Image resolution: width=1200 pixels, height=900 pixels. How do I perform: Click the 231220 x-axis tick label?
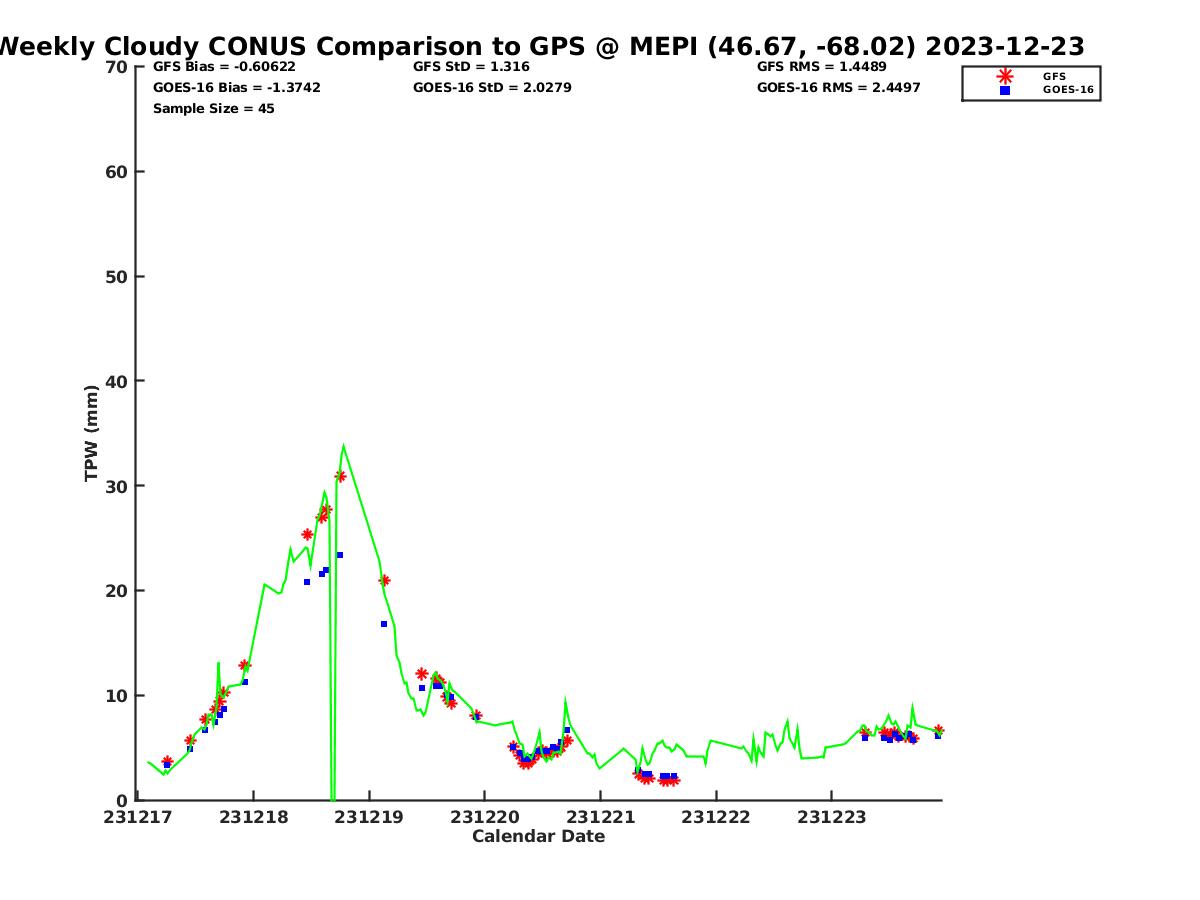(484, 817)
